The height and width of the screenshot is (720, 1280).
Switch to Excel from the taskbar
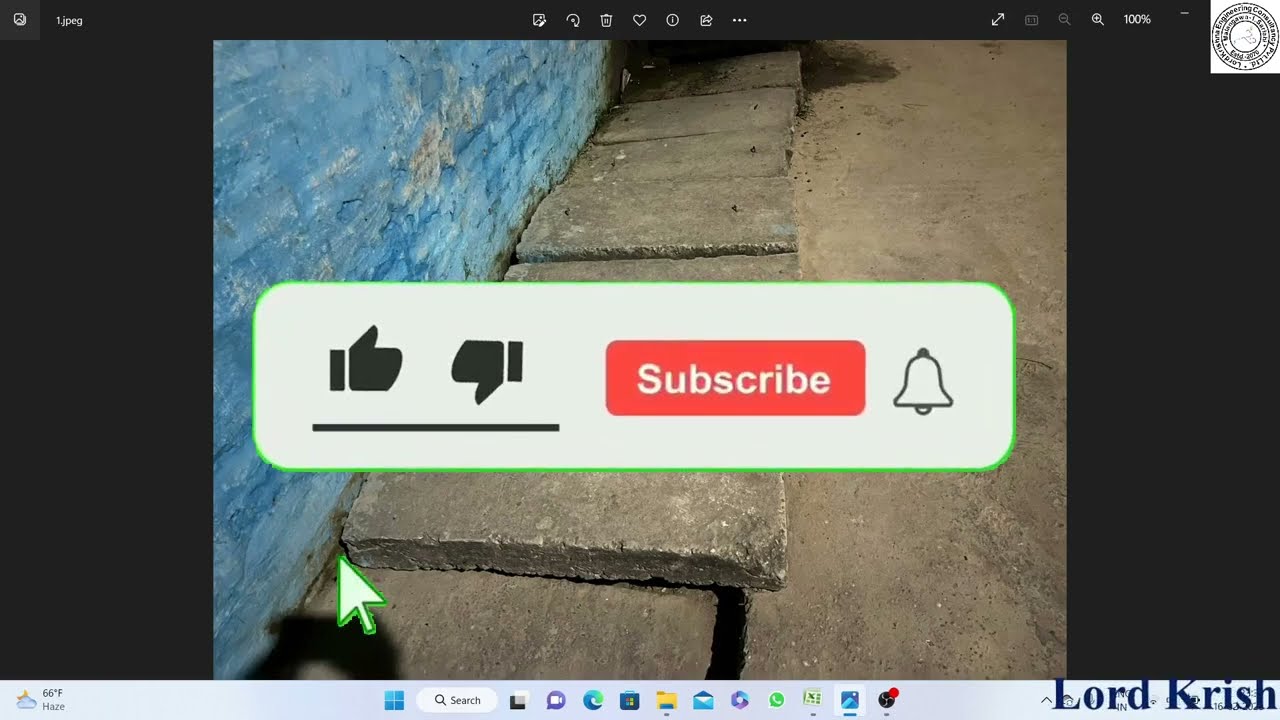[x=813, y=700]
